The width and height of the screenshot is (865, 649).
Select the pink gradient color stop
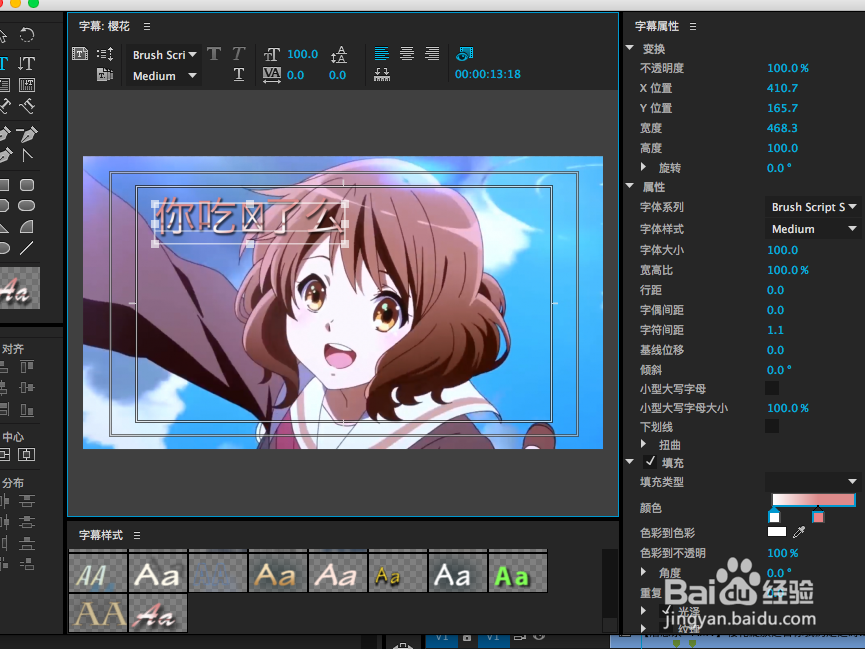818,517
